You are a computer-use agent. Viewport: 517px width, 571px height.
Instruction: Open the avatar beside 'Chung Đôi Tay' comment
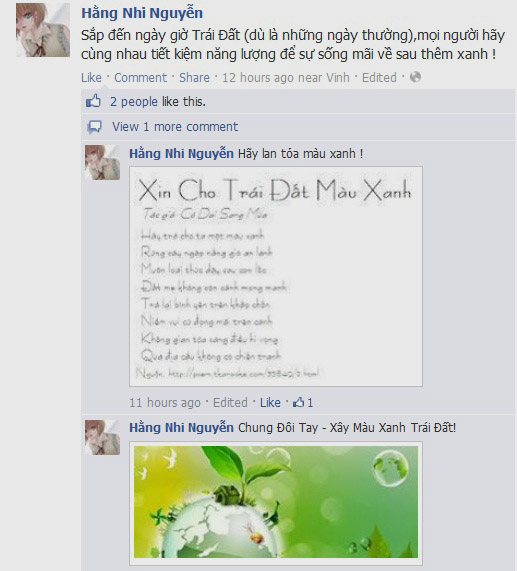[x=102, y=437]
